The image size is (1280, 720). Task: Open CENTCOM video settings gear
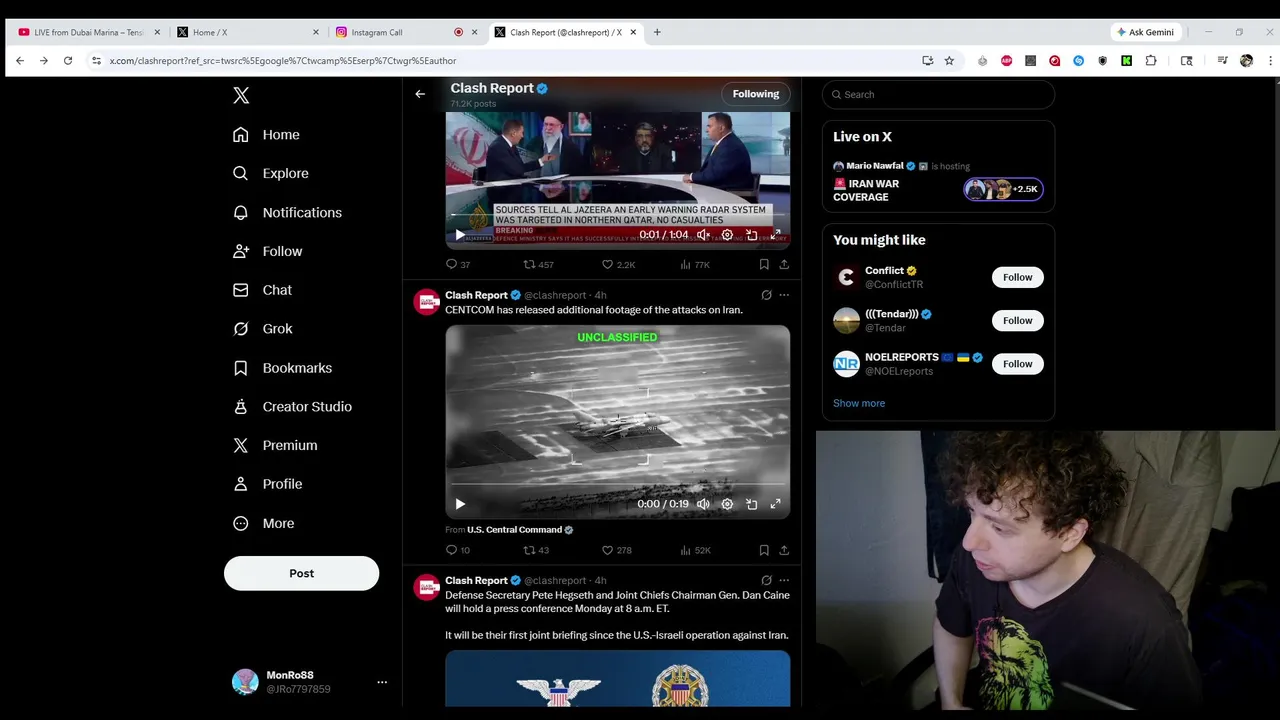coord(727,504)
